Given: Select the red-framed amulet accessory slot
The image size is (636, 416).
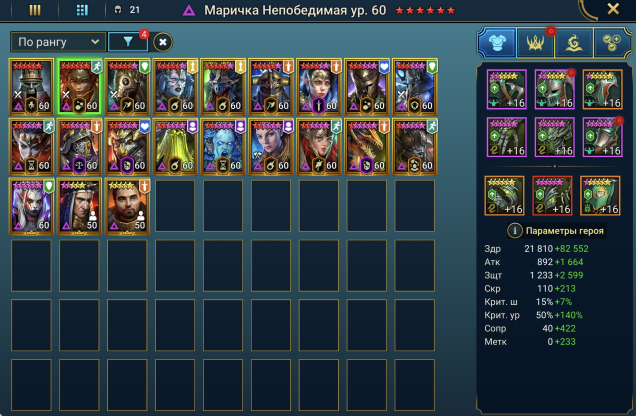Looking at the screenshot, I should [552, 195].
